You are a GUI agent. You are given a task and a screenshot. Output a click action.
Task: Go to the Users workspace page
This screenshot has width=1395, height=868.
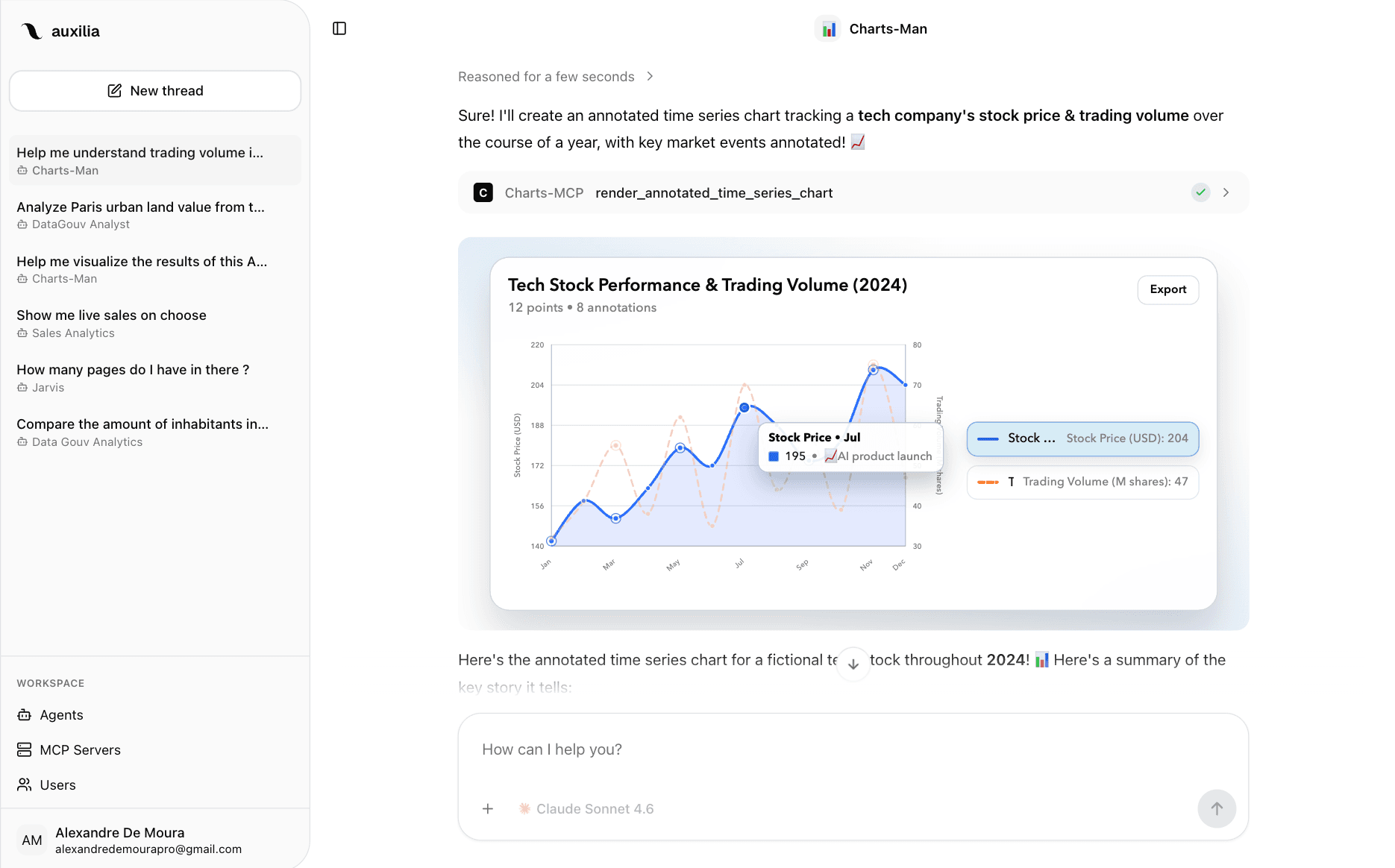tap(57, 784)
